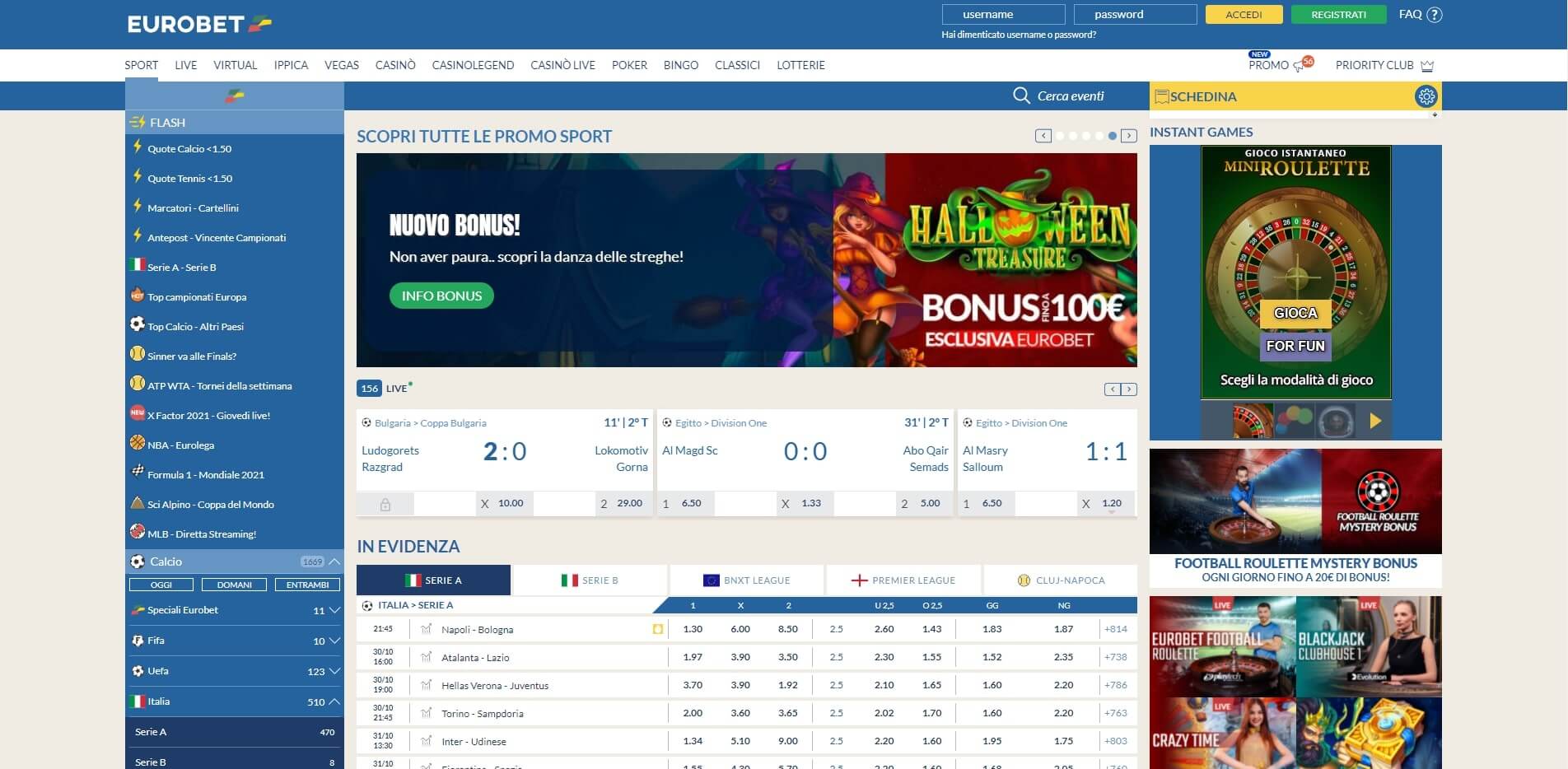
Task: Click the lock icon on Ludogorets odds
Action: (x=385, y=503)
